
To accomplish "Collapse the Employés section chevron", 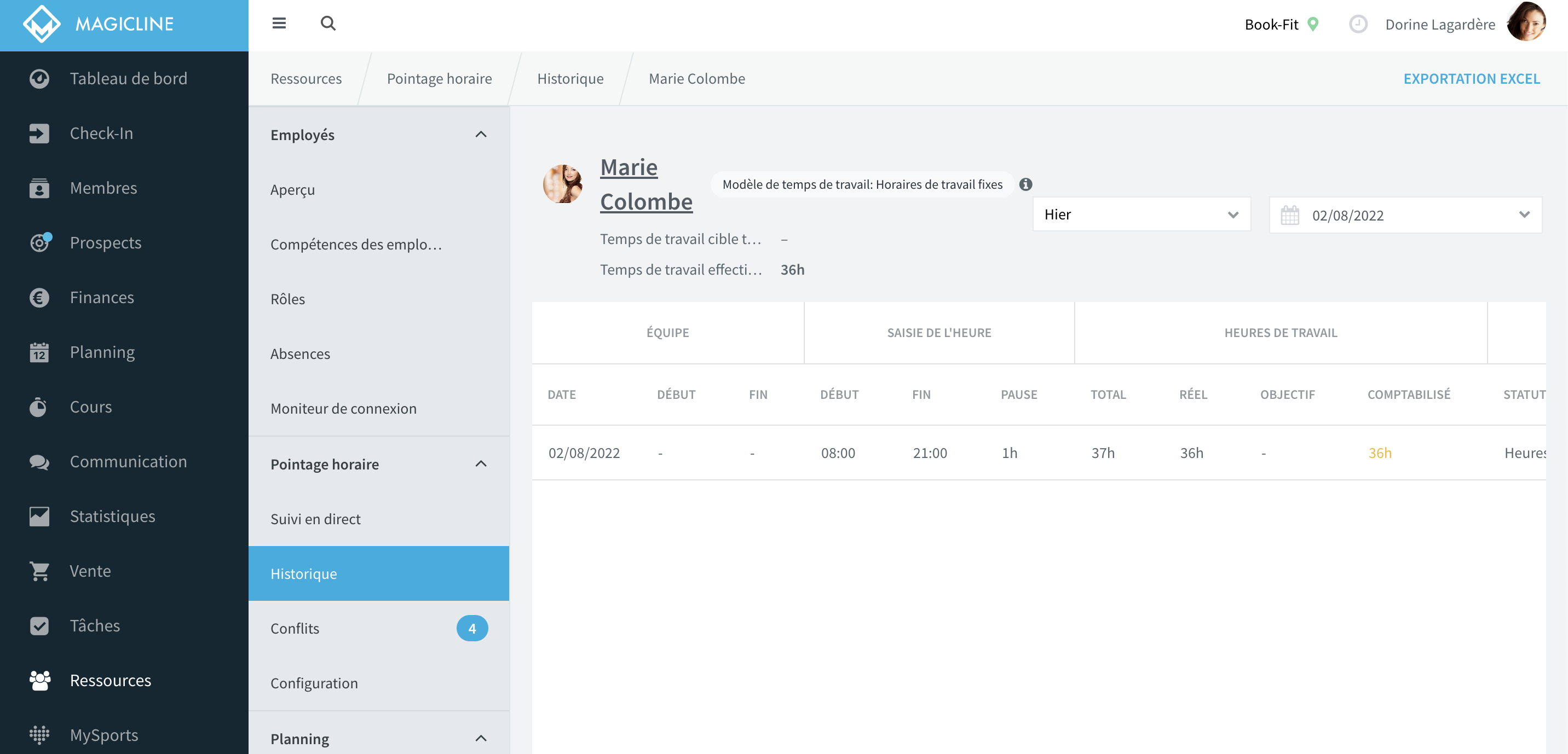I will [481, 135].
